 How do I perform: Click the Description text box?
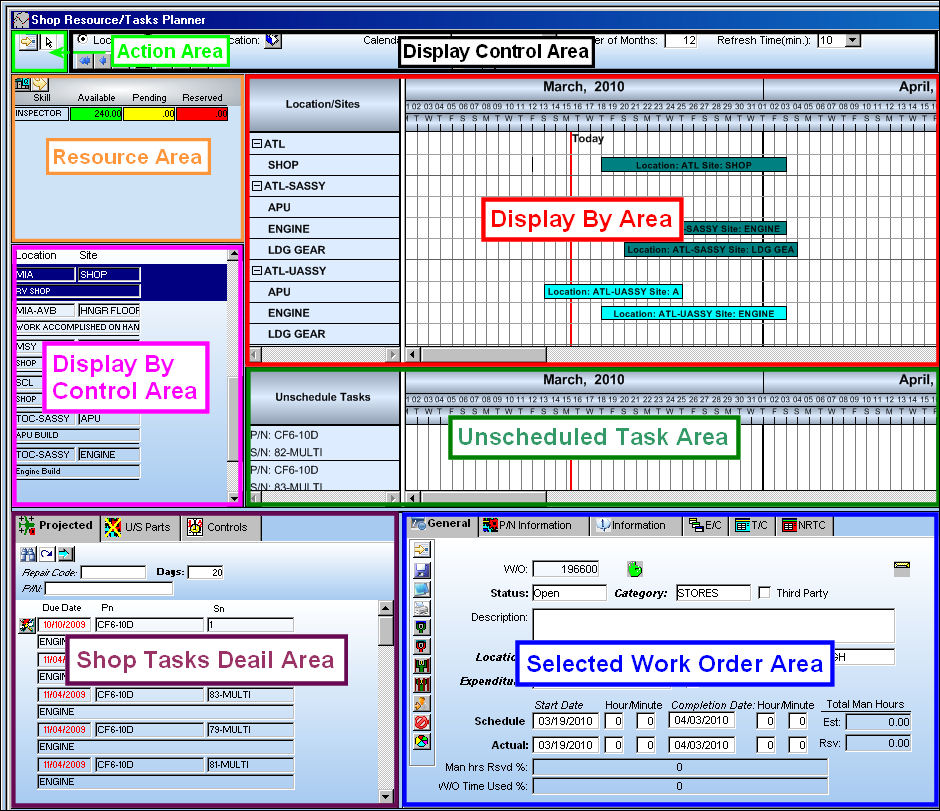713,626
